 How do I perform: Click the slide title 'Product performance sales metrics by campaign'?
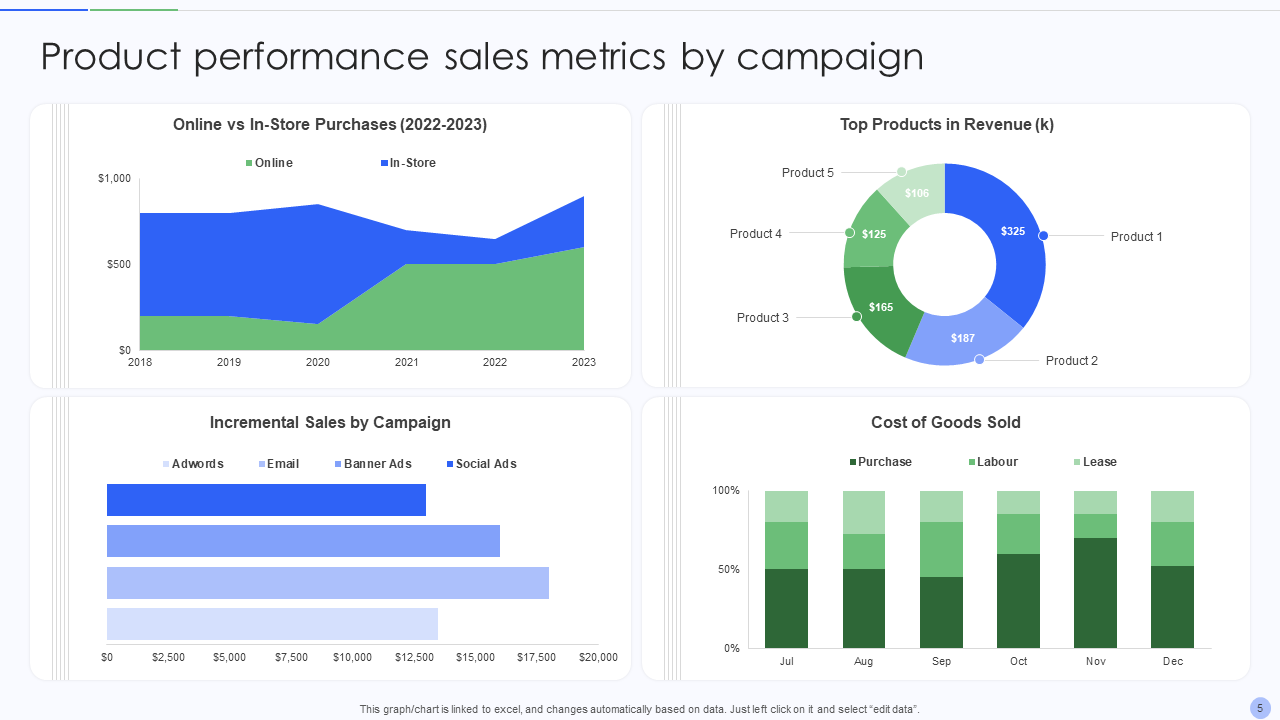(482, 56)
